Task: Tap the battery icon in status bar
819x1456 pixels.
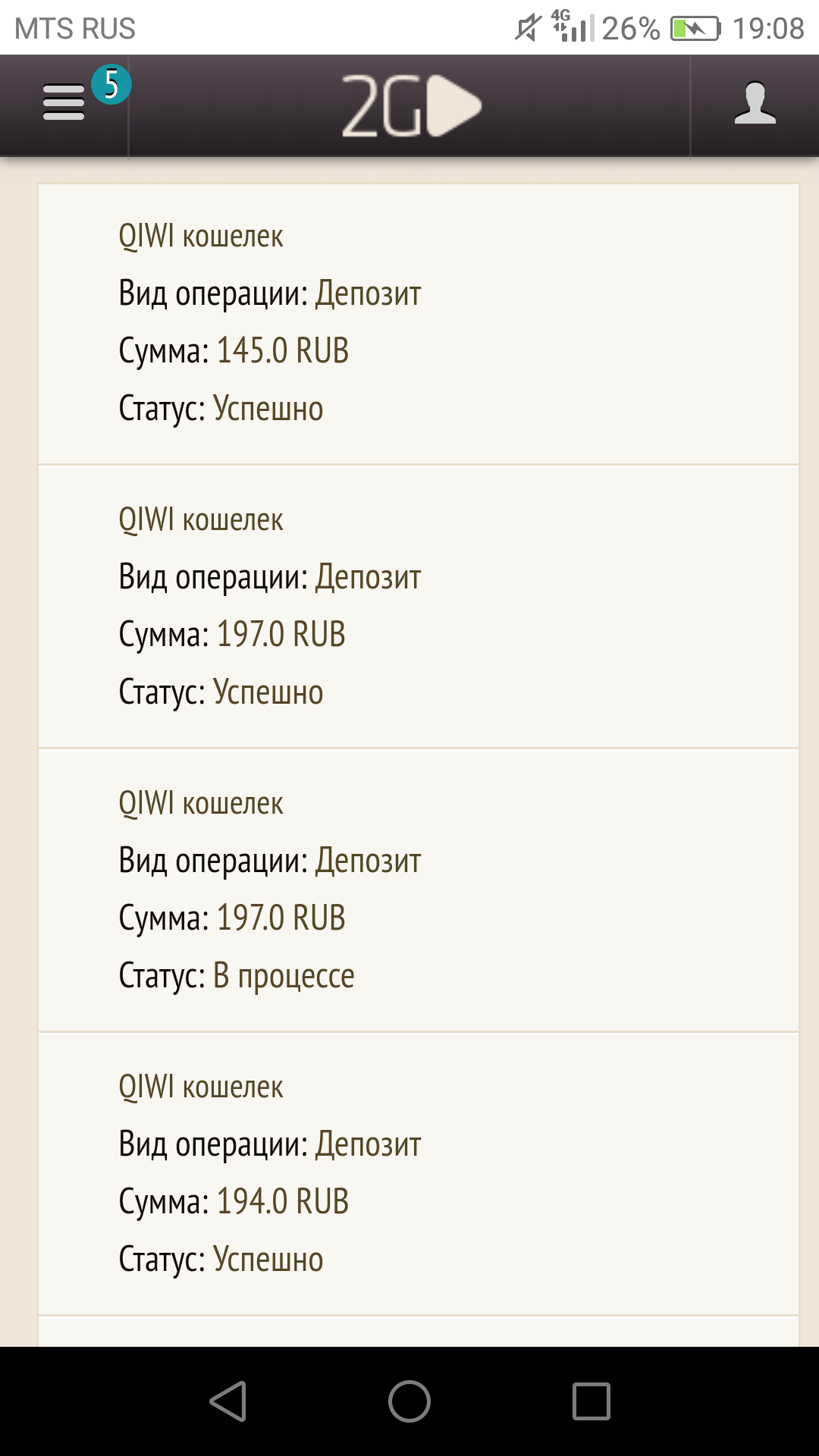Action: point(695,29)
